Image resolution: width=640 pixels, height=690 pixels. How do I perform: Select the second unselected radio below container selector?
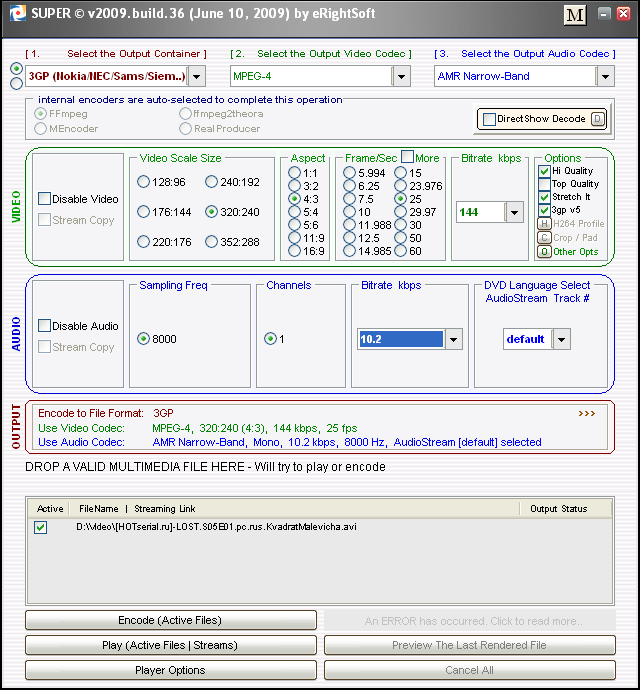point(16,83)
